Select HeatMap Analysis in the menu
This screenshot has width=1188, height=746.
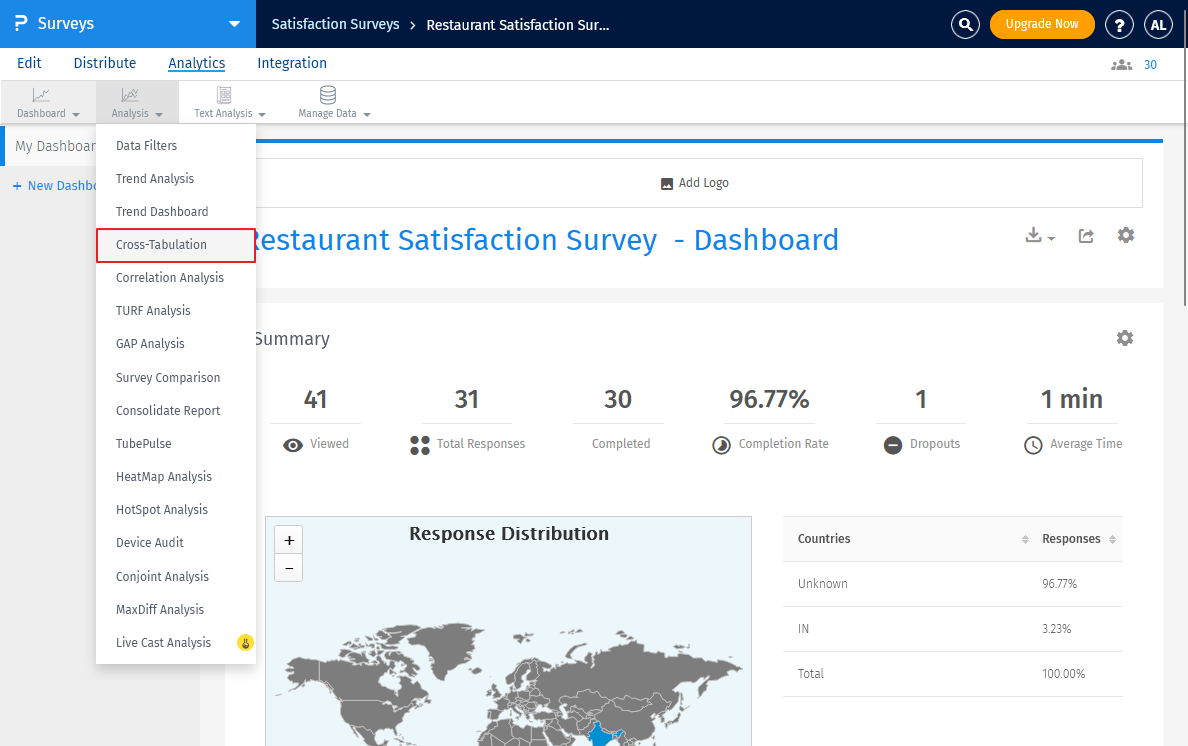[164, 477]
